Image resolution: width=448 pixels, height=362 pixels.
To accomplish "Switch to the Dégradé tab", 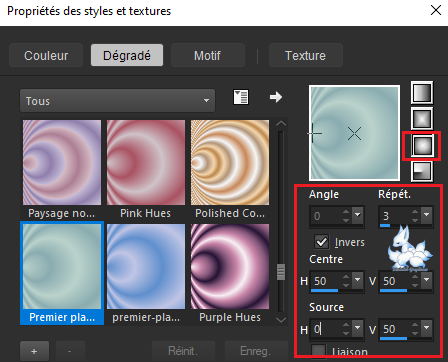I will tap(127, 55).
